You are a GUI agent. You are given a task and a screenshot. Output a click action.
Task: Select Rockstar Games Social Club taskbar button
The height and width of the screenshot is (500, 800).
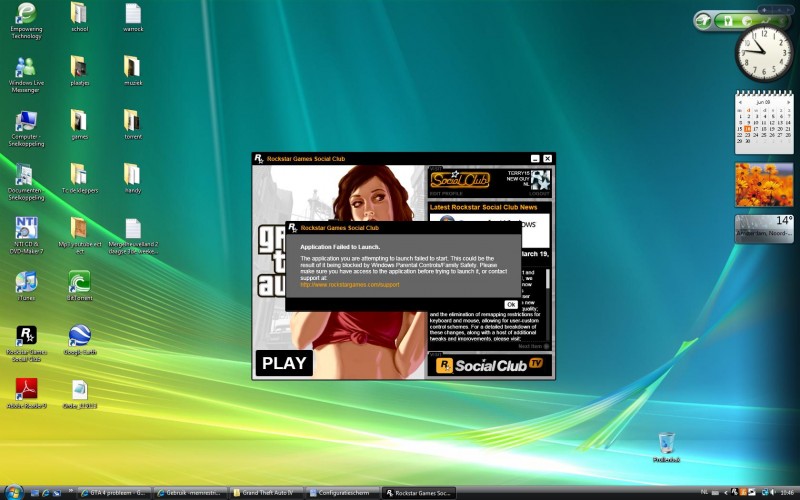419,493
